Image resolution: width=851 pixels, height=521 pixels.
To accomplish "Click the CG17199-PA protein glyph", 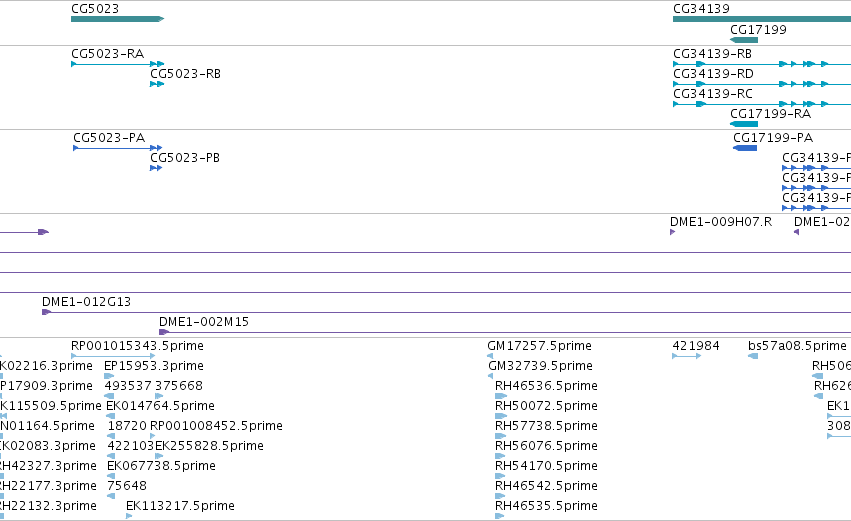I will (745, 148).
